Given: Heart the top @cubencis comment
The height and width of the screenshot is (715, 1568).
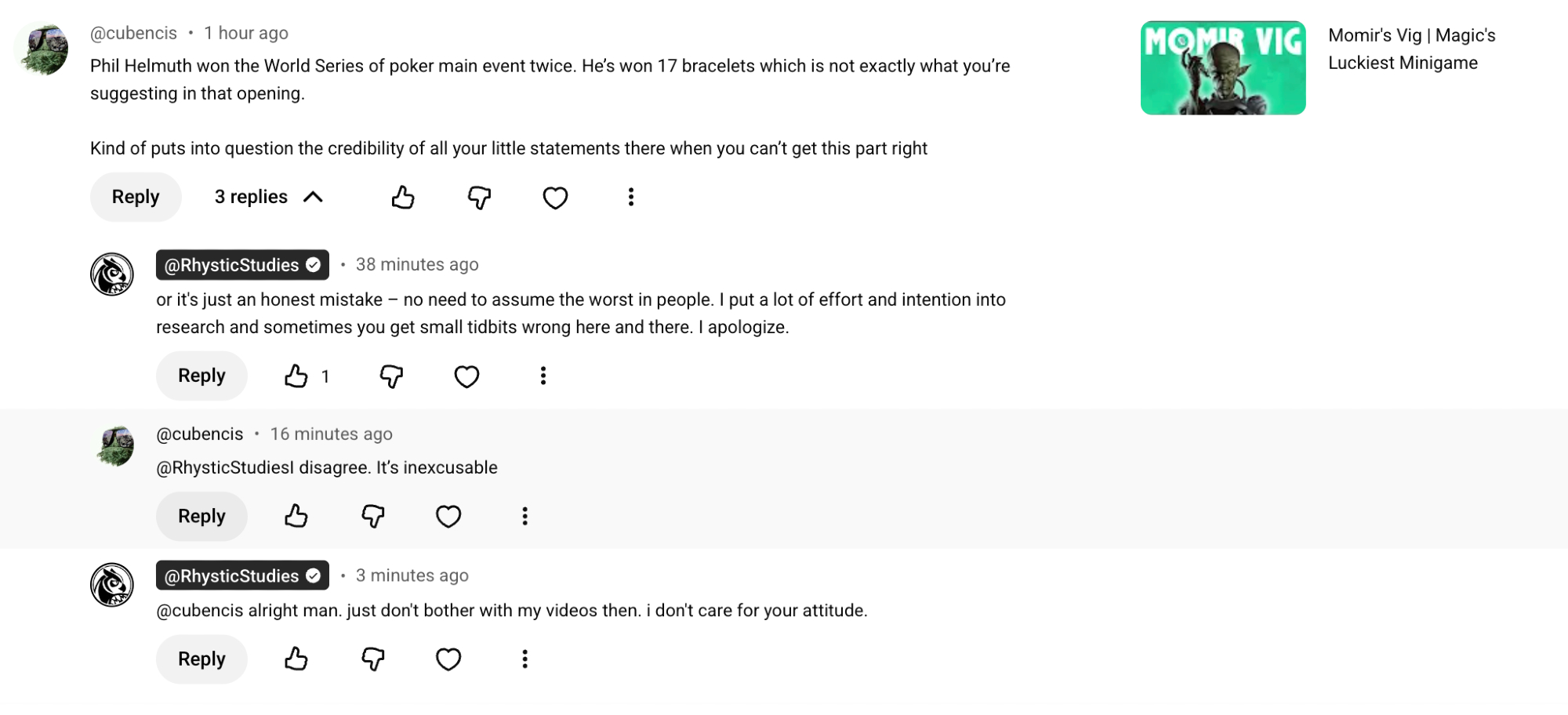Looking at the screenshot, I should 555,198.
